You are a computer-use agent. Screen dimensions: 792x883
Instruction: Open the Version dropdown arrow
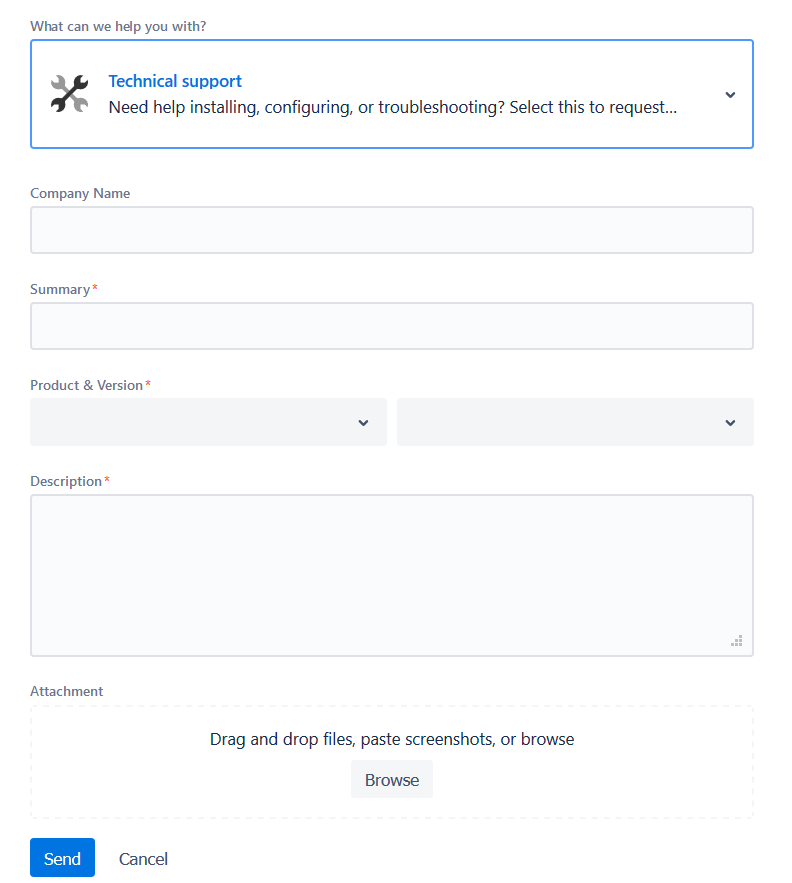(730, 421)
